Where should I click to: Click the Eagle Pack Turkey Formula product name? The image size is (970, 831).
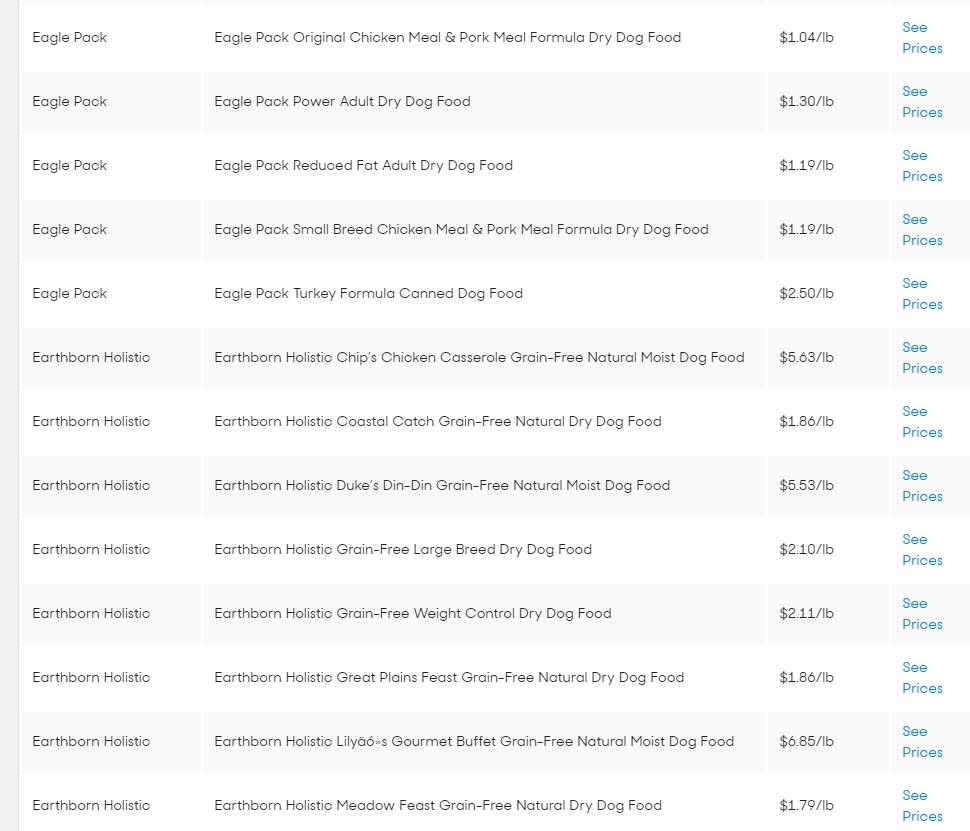[368, 294]
